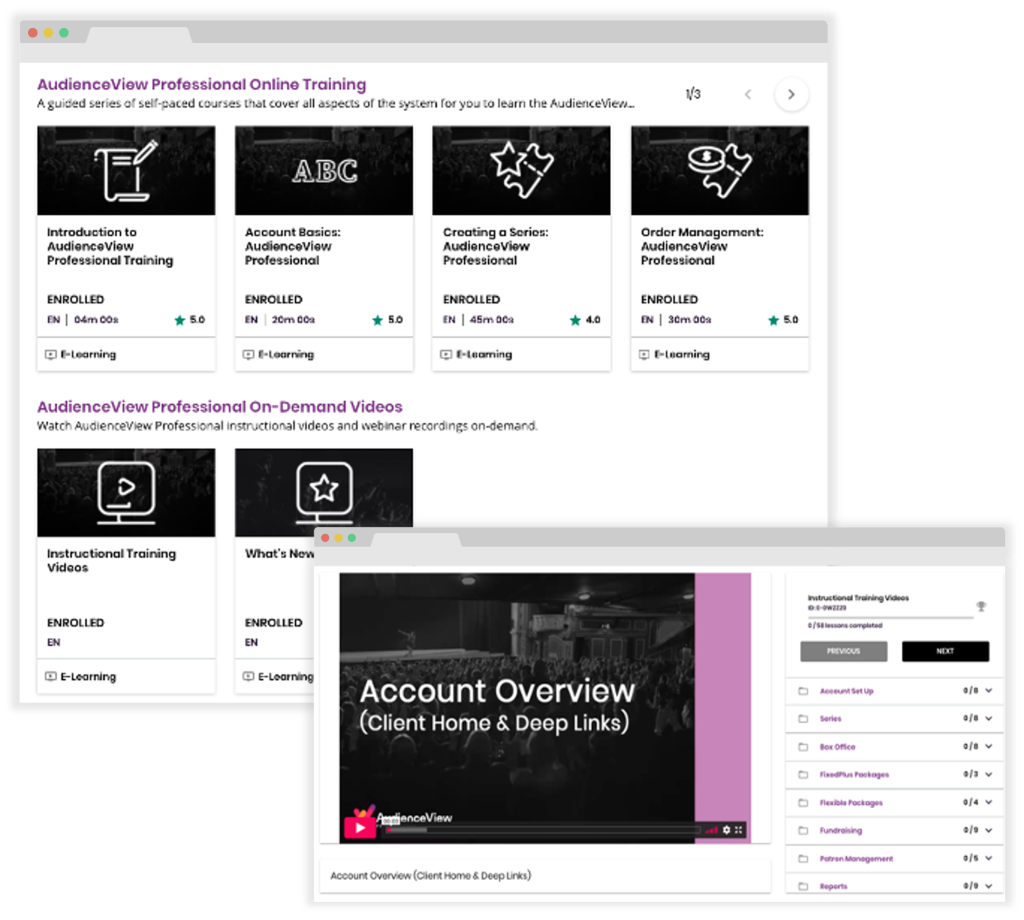Open Introduction to AudienceView Professional Training thumbnail

[x=126, y=170]
